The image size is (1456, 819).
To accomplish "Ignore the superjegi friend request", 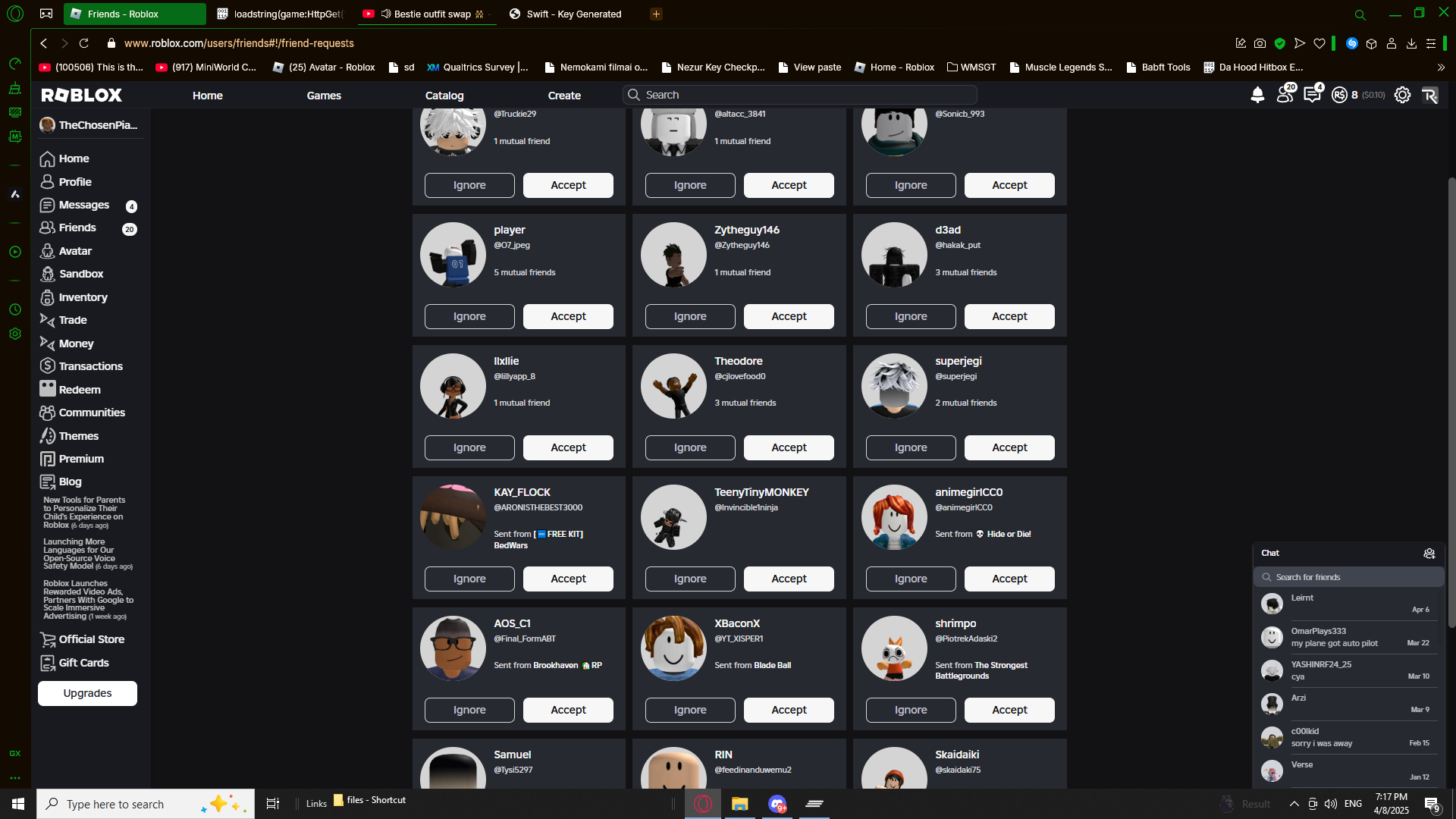I will (910, 447).
